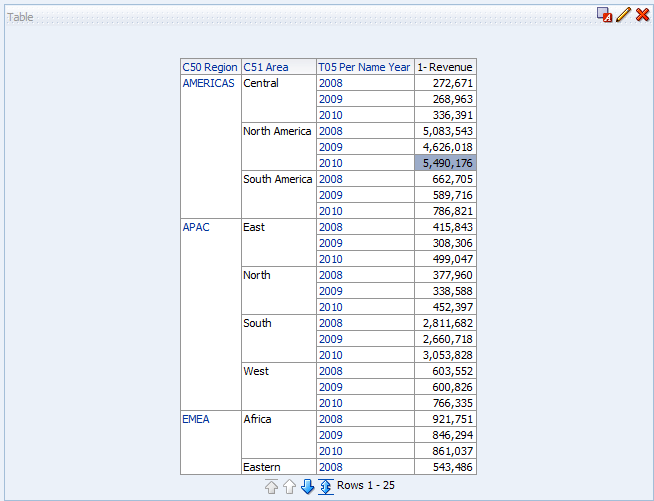654x501 pixels.
Task: Click the South America area cell
Action: tap(277, 179)
